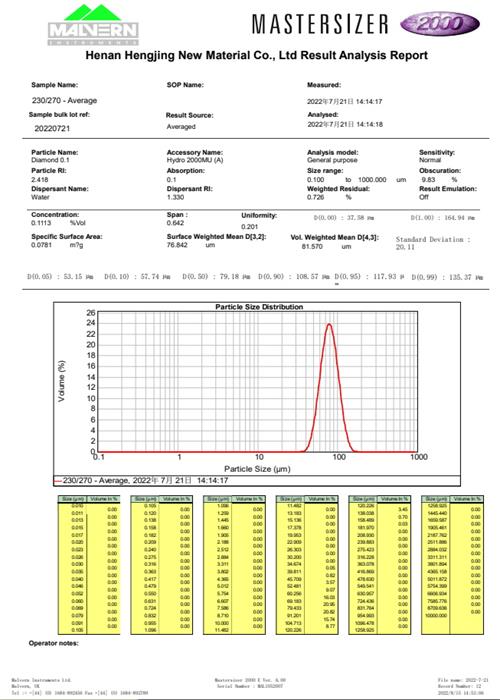
Task: Click the 'Particle Size Distribution' chart title
Action: pos(259,307)
